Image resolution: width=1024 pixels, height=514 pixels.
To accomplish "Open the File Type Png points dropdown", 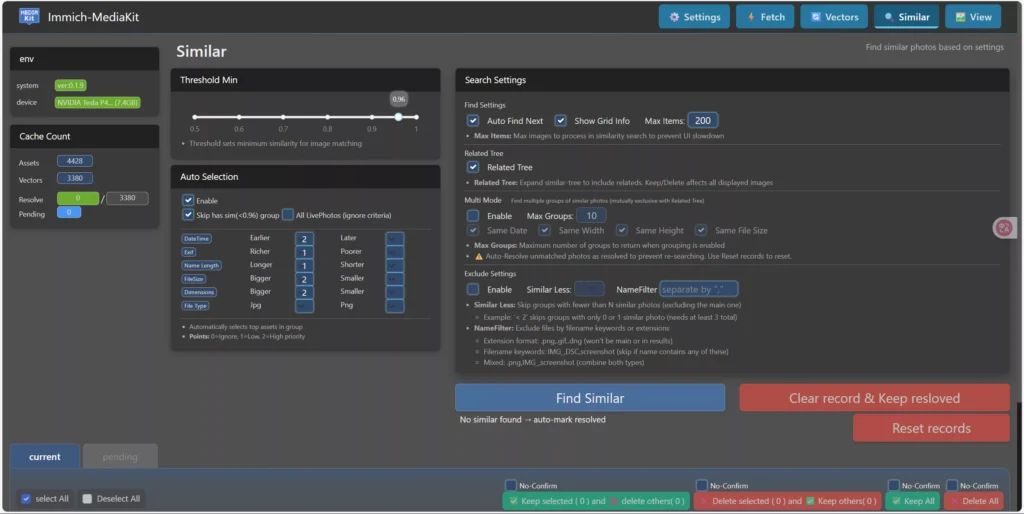I will (394, 306).
